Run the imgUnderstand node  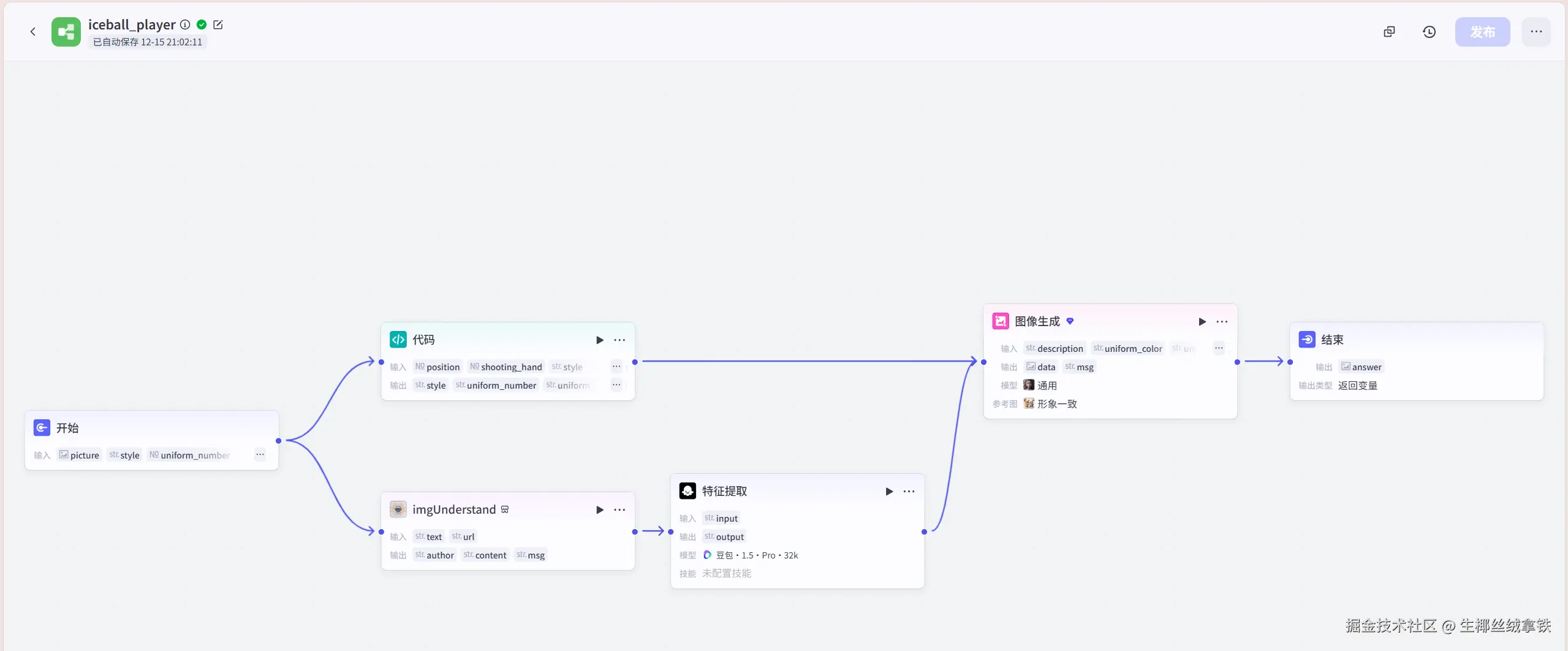(600, 510)
